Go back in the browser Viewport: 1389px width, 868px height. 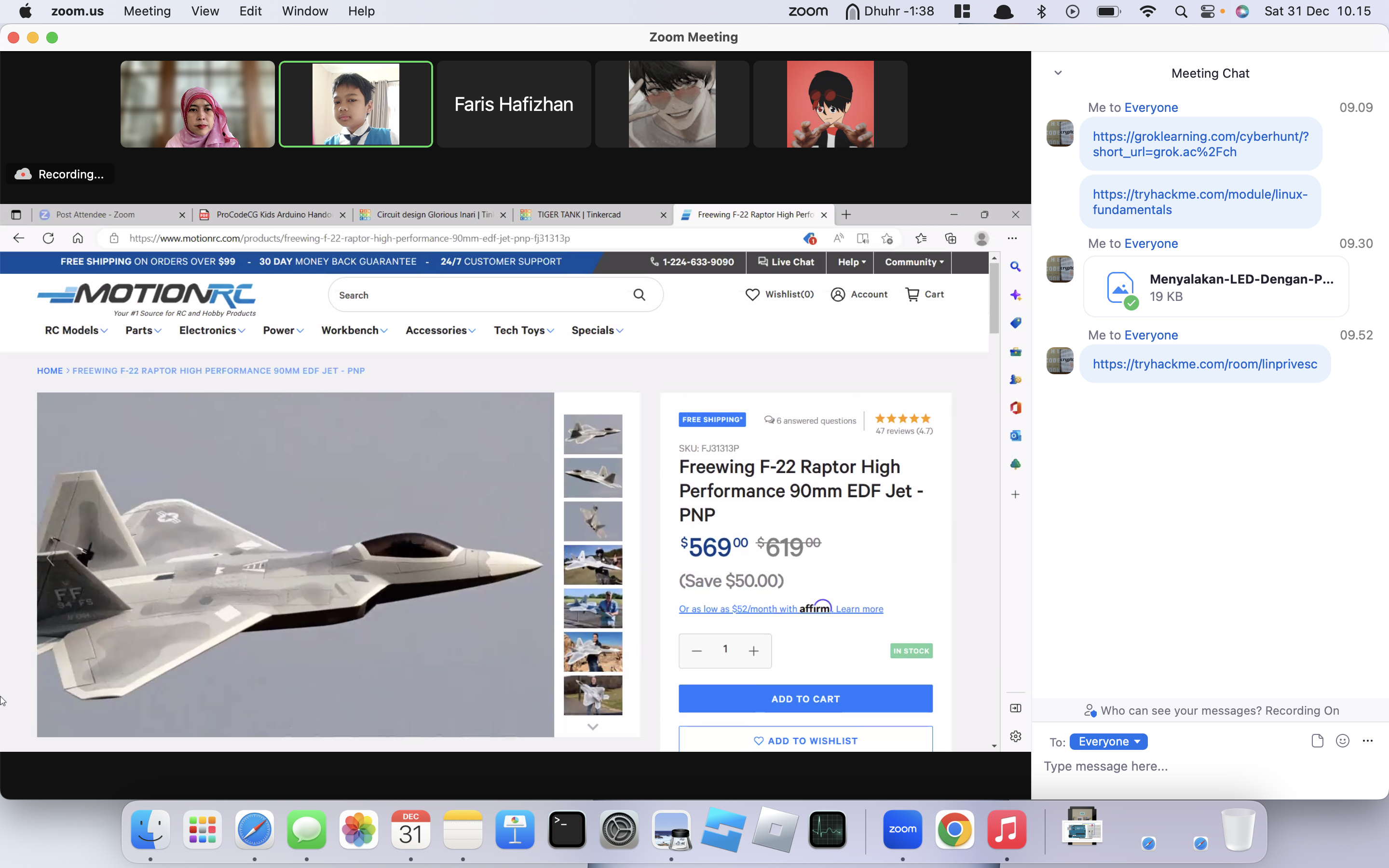click(18, 238)
